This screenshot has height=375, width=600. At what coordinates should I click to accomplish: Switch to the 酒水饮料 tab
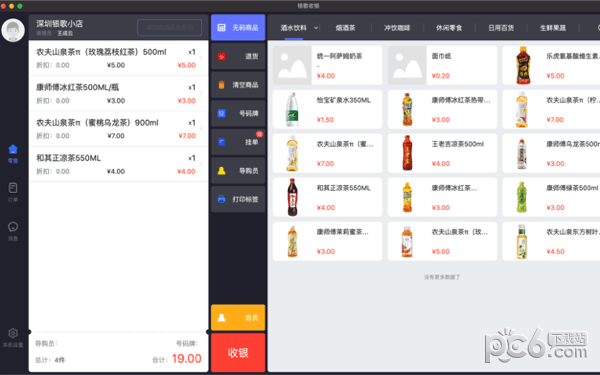click(293, 28)
